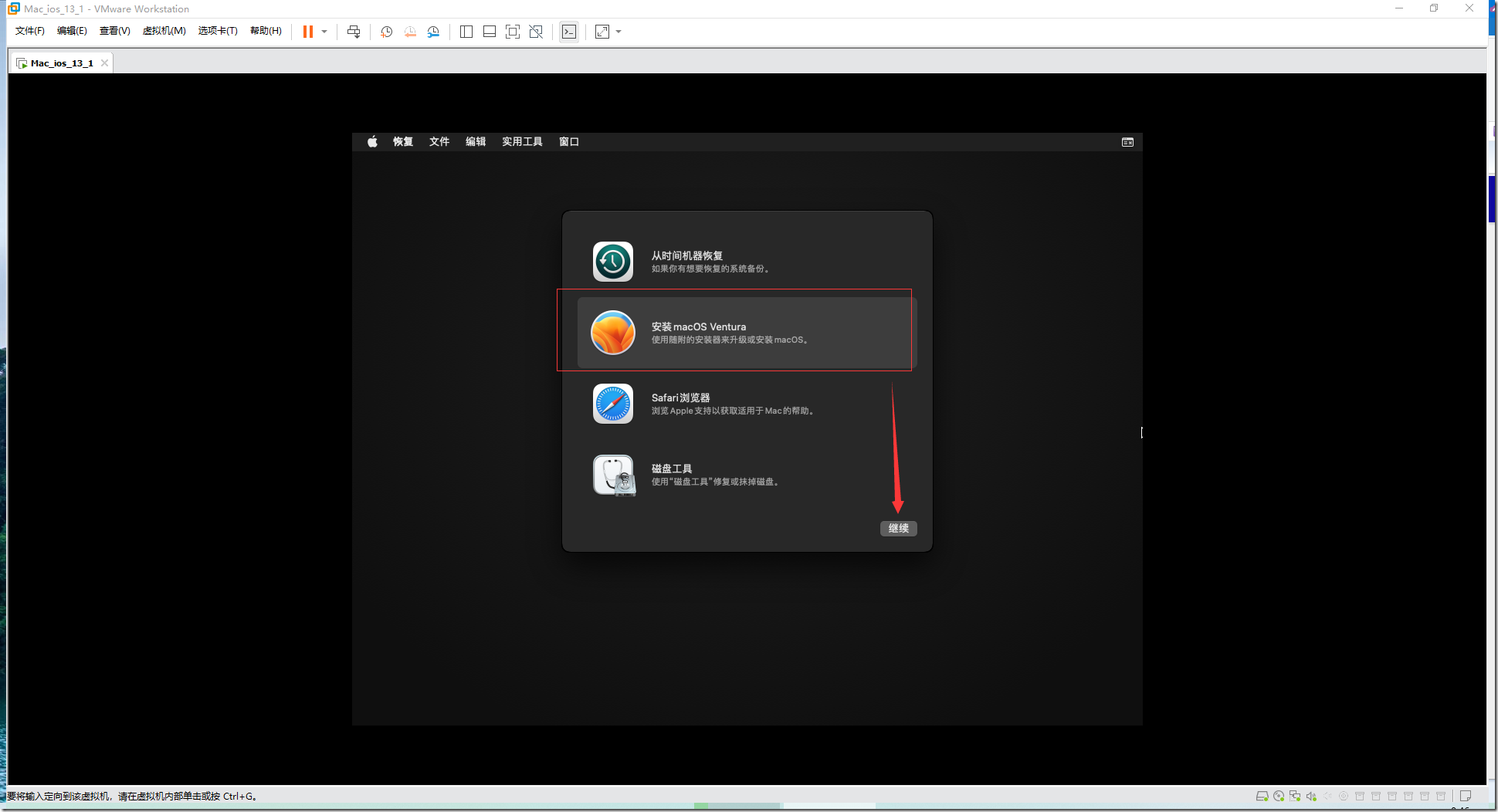Close the Mac_ios_13_1 tab
This screenshot has width=1498, height=812.
[x=104, y=63]
